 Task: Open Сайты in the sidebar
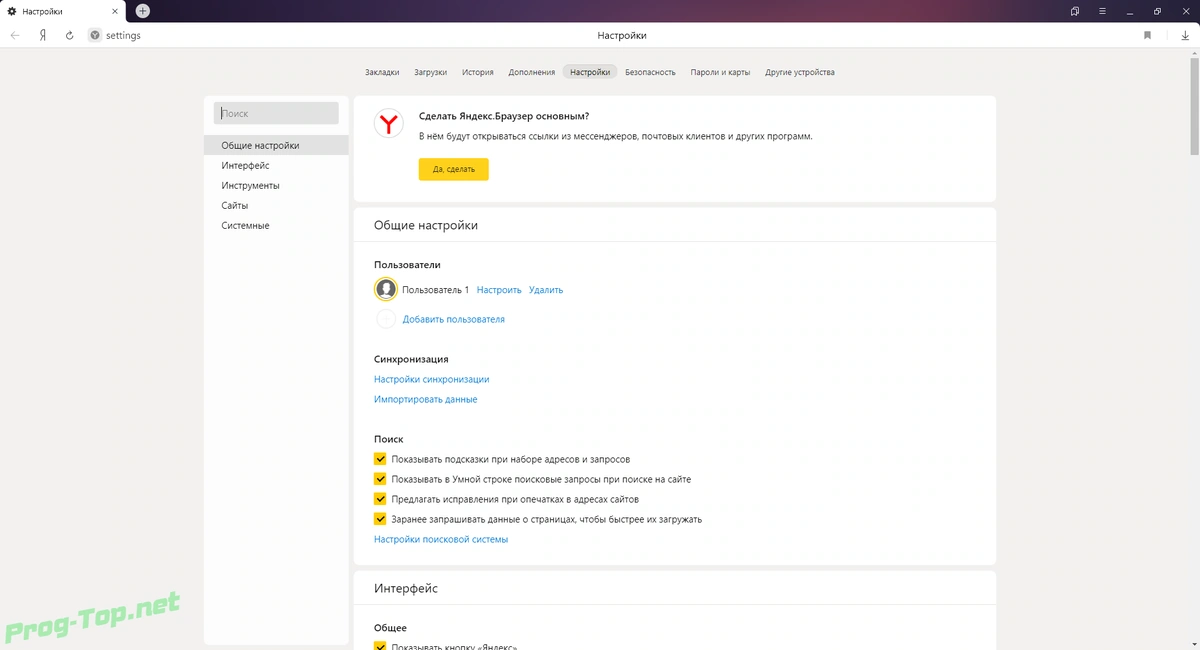tap(276, 205)
